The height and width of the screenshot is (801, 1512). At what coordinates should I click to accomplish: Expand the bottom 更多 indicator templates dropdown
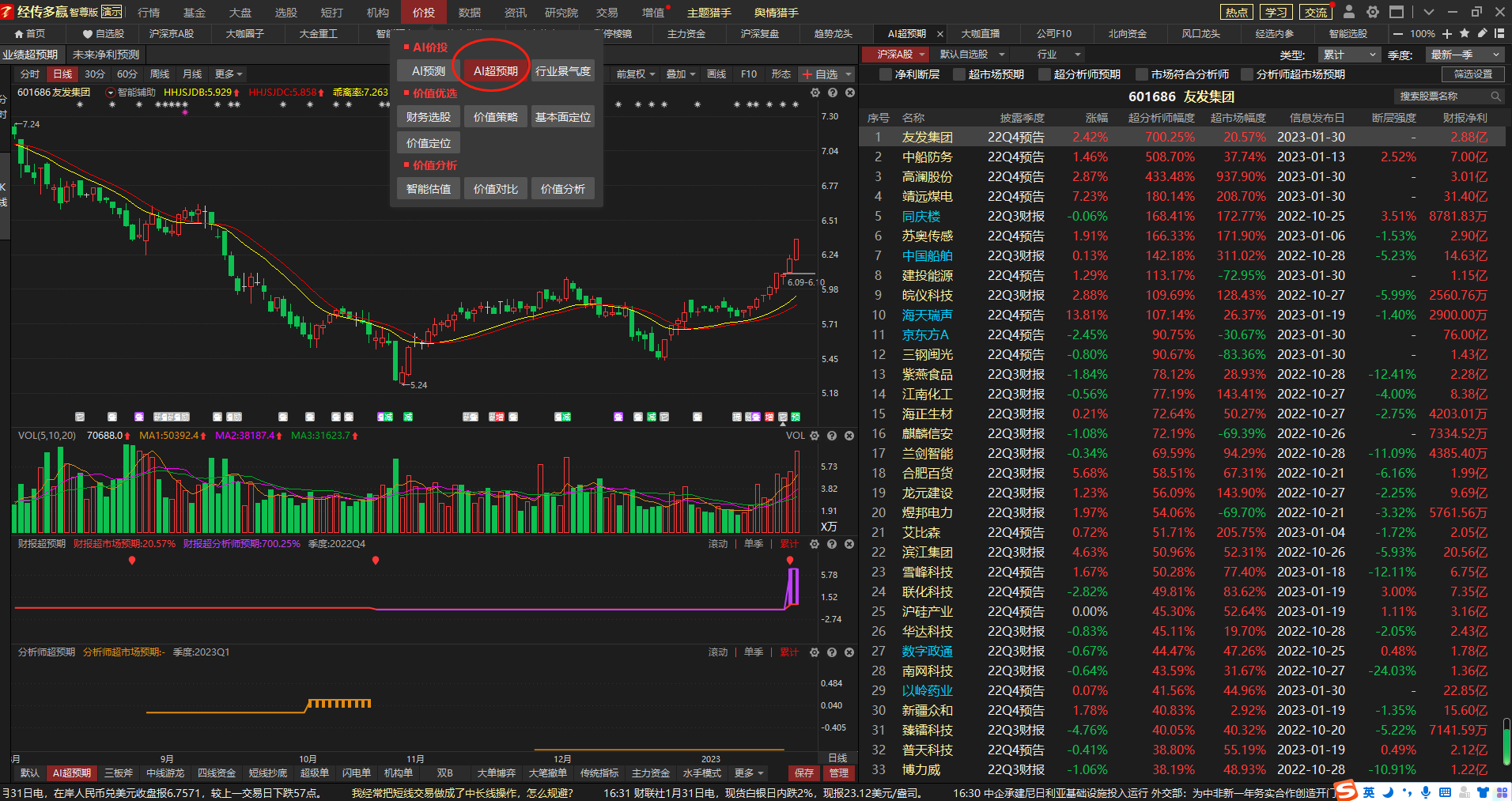pyautogui.click(x=749, y=773)
